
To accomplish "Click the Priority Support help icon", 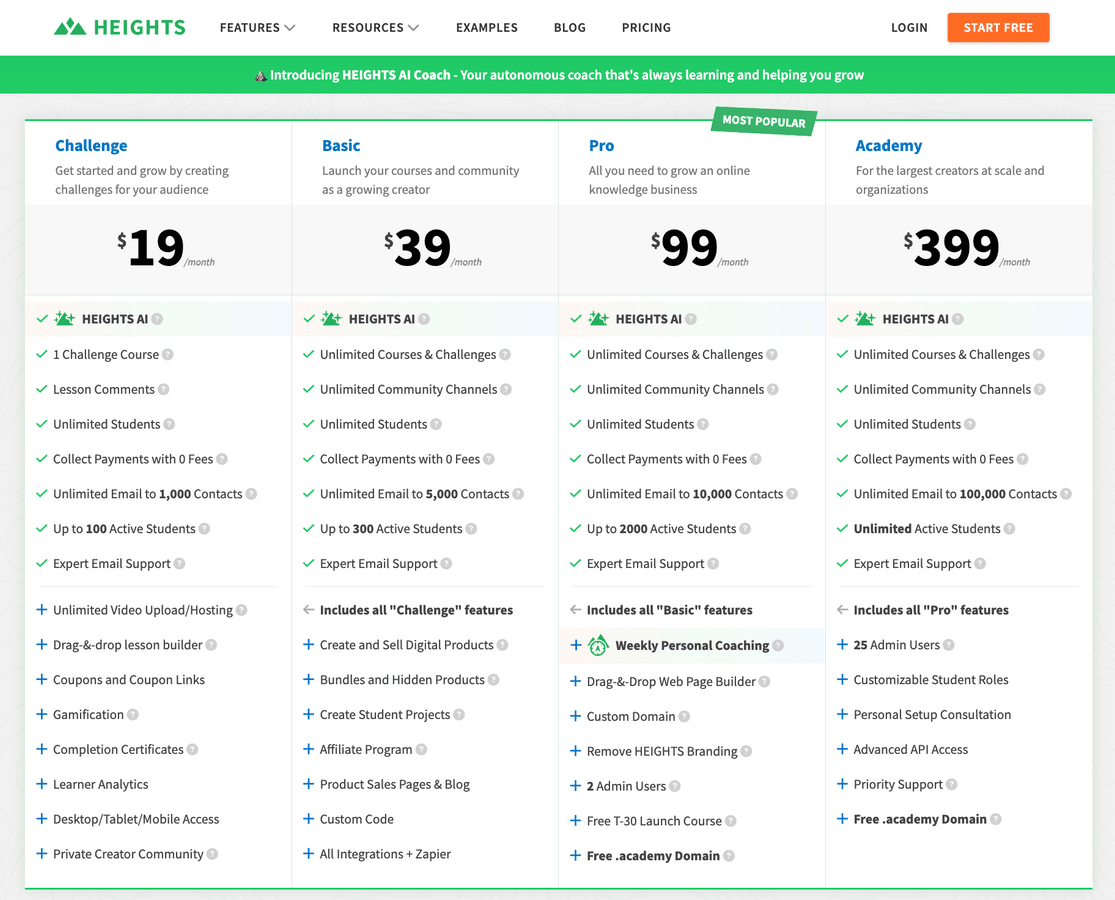I will click(x=951, y=784).
